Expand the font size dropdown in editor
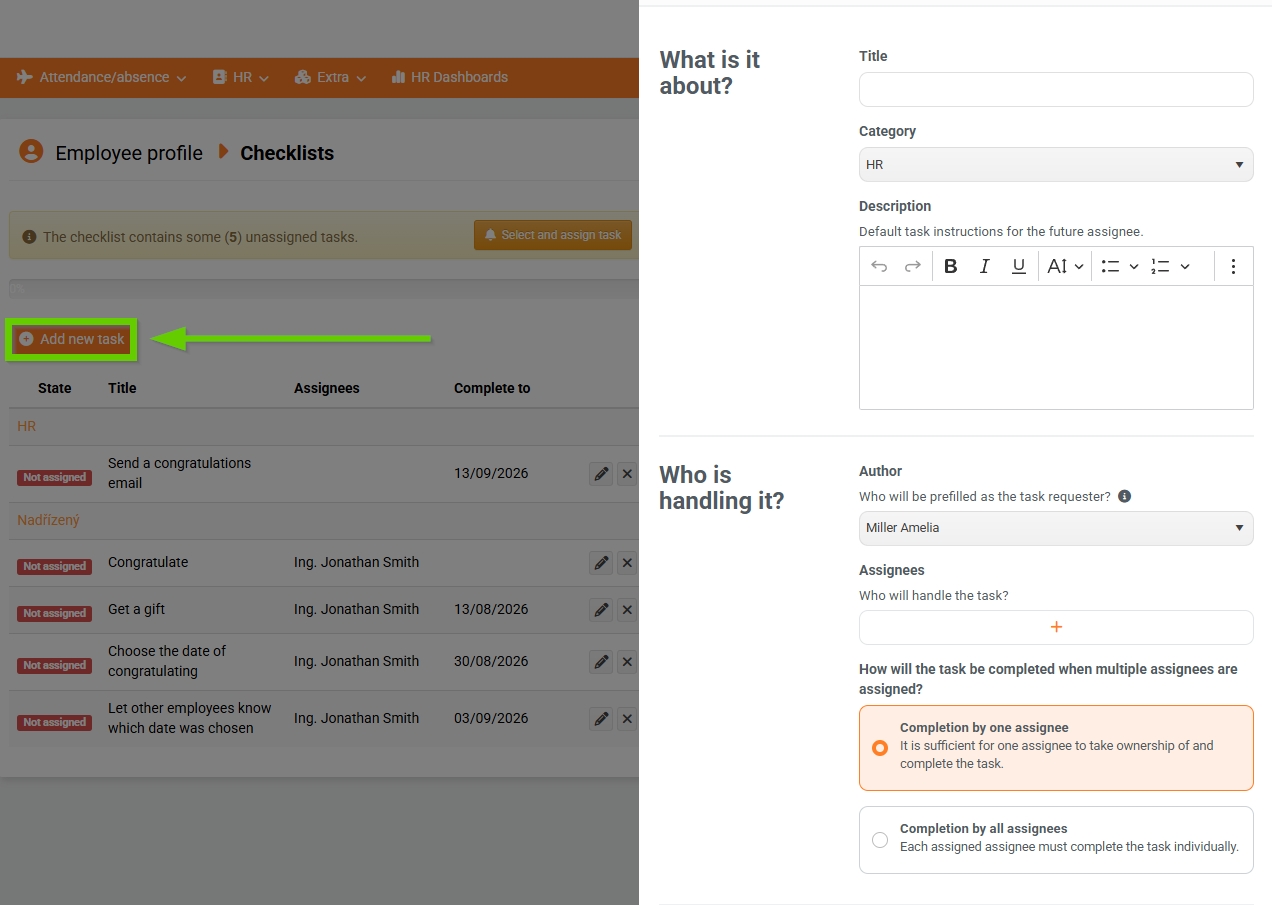This screenshot has height=905, width=1272. pyautogui.click(x=1066, y=266)
